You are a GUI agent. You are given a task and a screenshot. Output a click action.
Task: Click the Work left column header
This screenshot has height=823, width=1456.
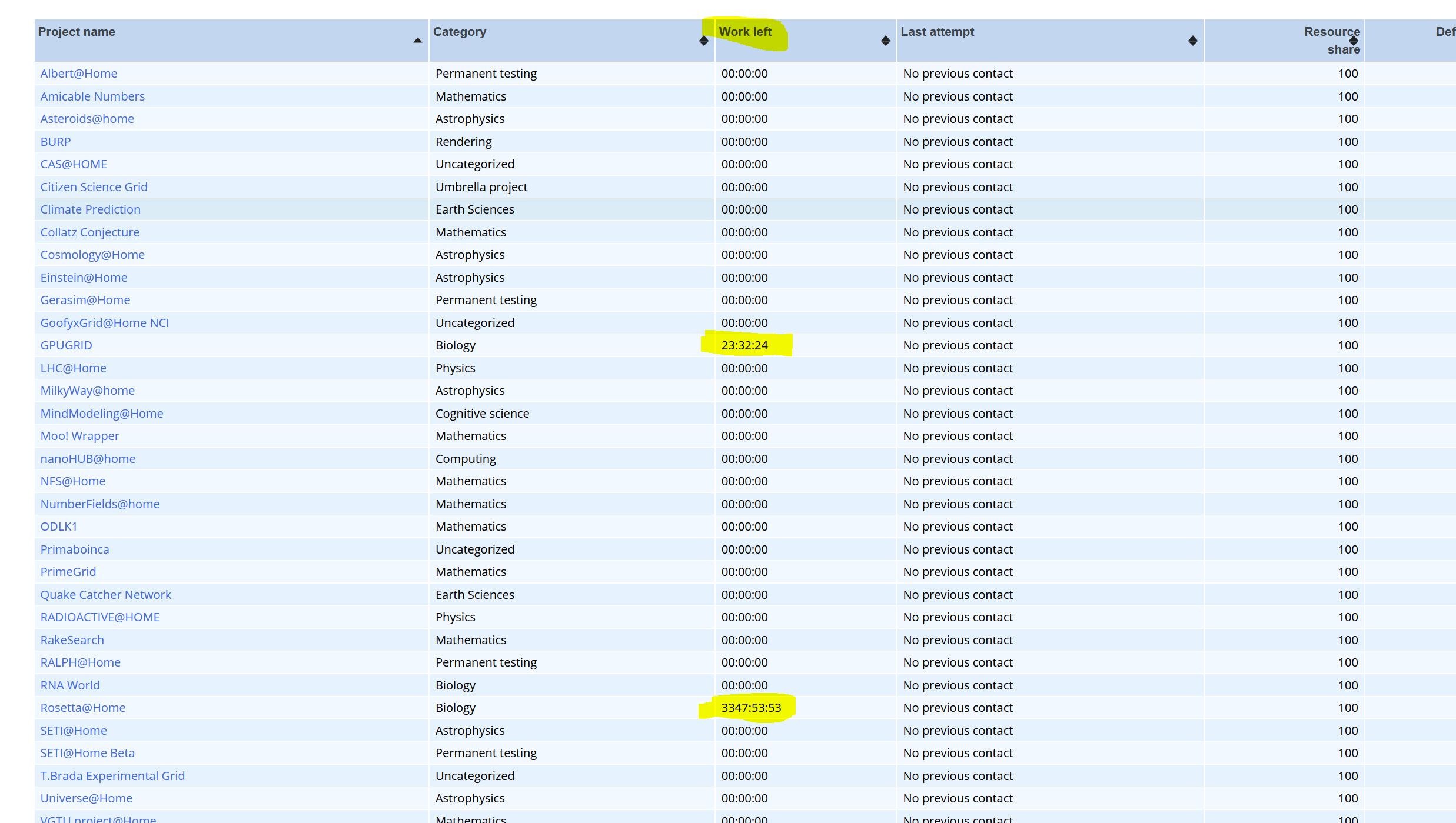(745, 32)
